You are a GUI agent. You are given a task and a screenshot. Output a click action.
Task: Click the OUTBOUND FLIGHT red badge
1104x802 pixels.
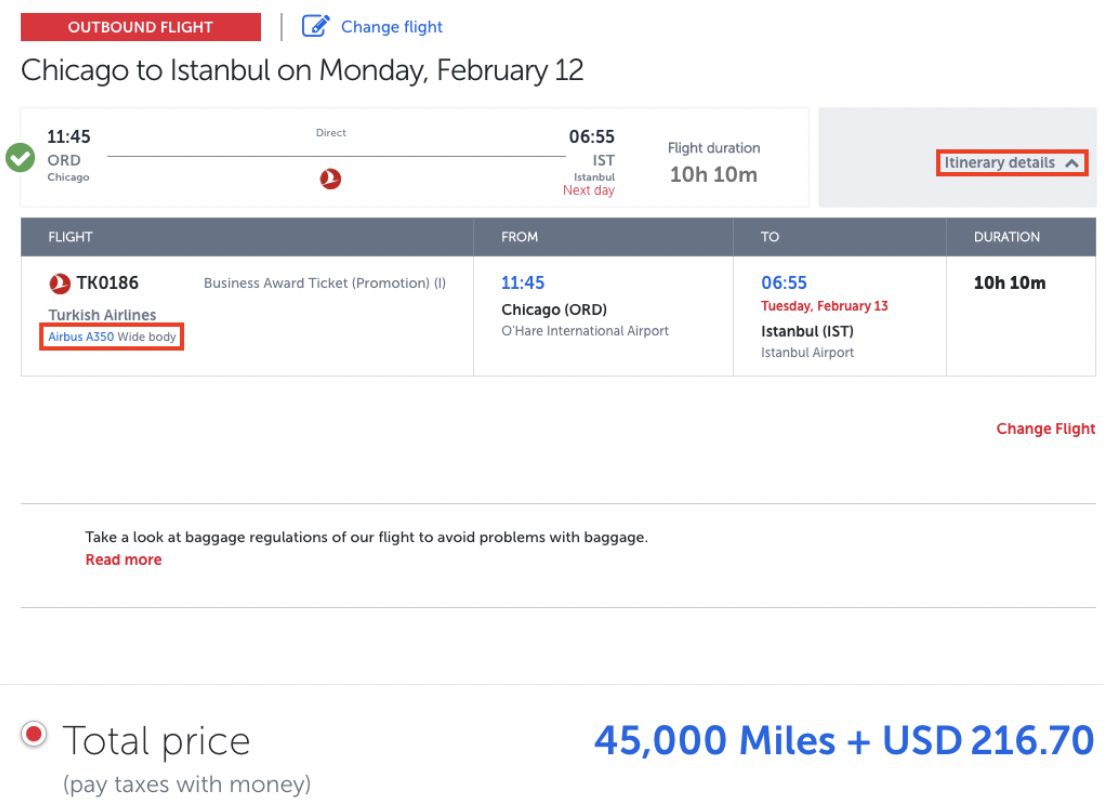pos(139,26)
